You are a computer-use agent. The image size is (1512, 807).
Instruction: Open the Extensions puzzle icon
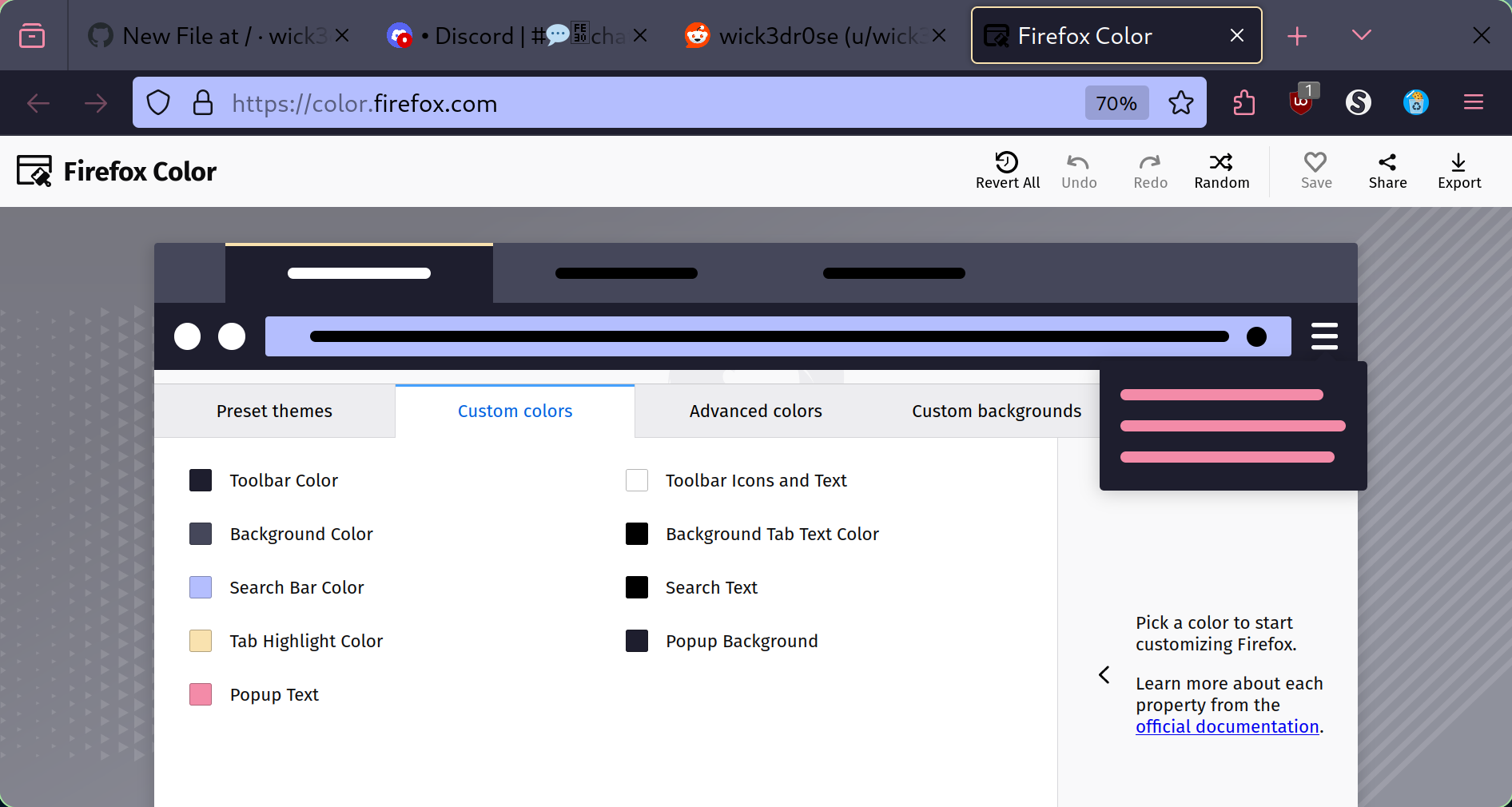(x=1243, y=103)
